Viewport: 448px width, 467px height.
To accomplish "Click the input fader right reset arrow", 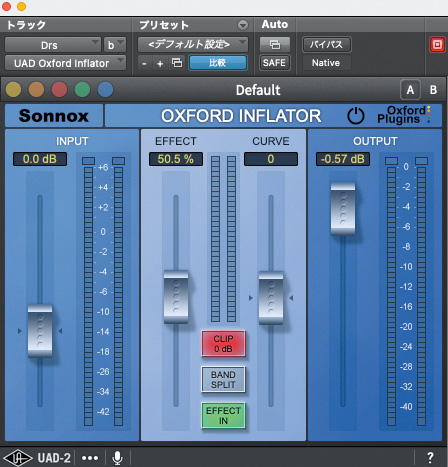I will click(60, 331).
